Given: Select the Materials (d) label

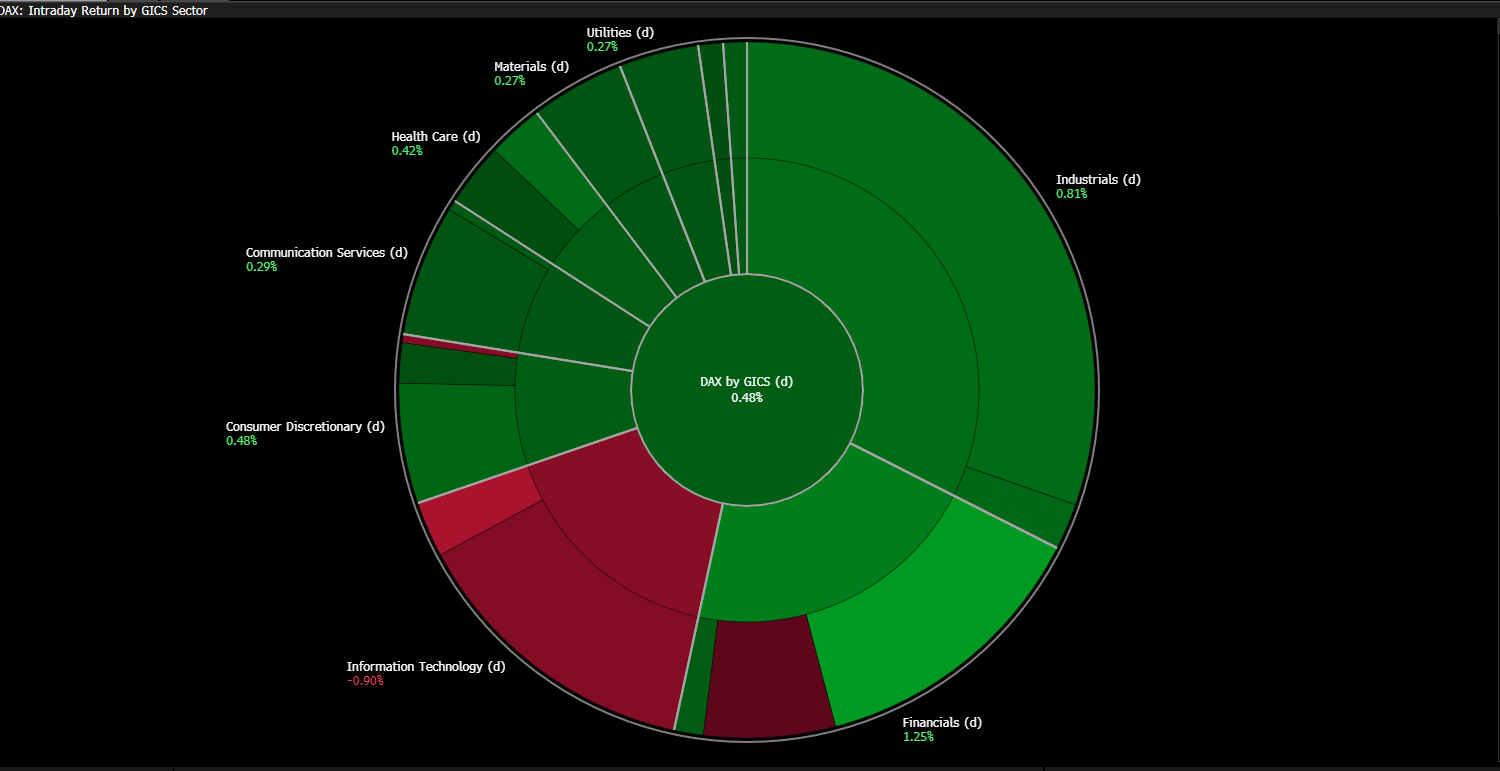Looking at the screenshot, I should (x=531, y=67).
